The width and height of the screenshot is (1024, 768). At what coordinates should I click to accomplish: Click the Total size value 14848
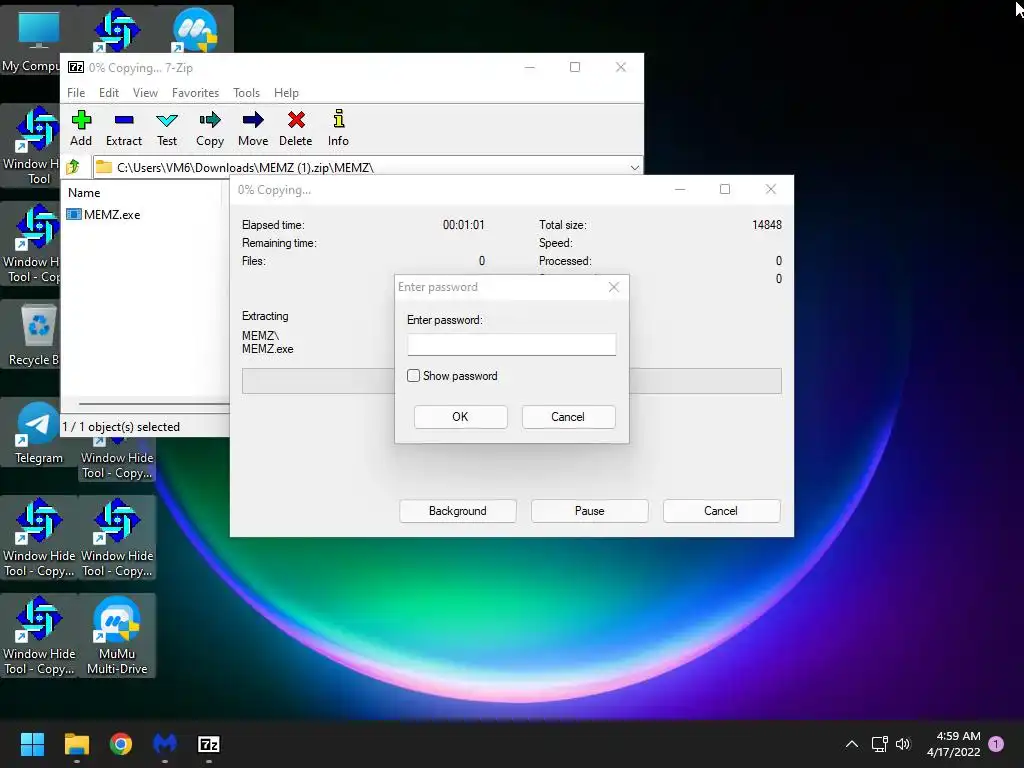click(x=767, y=225)
